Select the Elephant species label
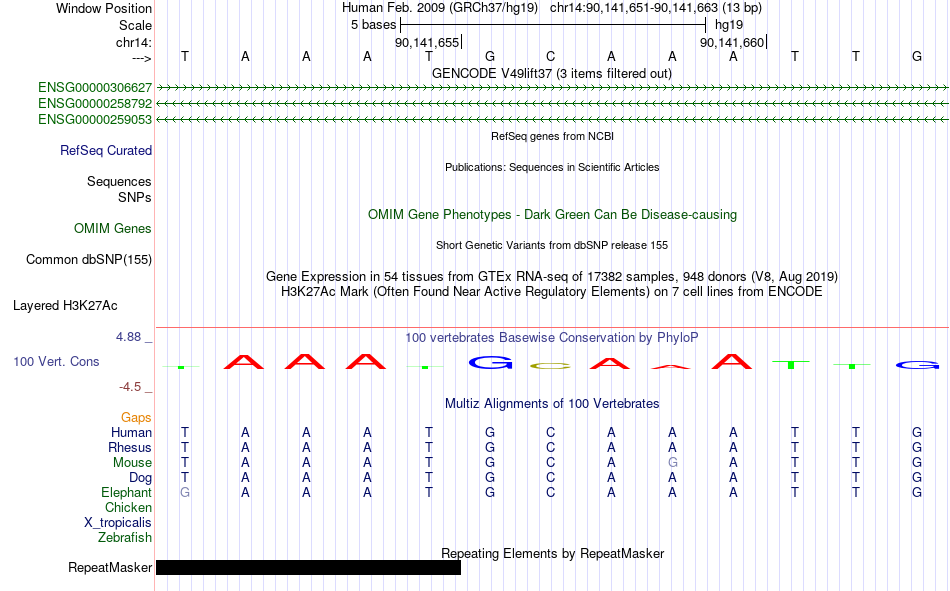Viewport: 950px width, 591px height. tap(127, 492)
